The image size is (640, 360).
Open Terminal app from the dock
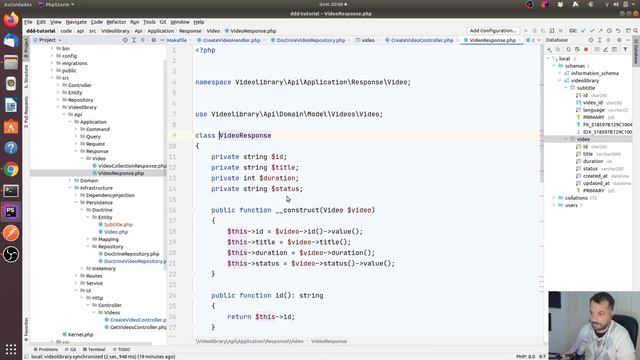click(11, 191)
